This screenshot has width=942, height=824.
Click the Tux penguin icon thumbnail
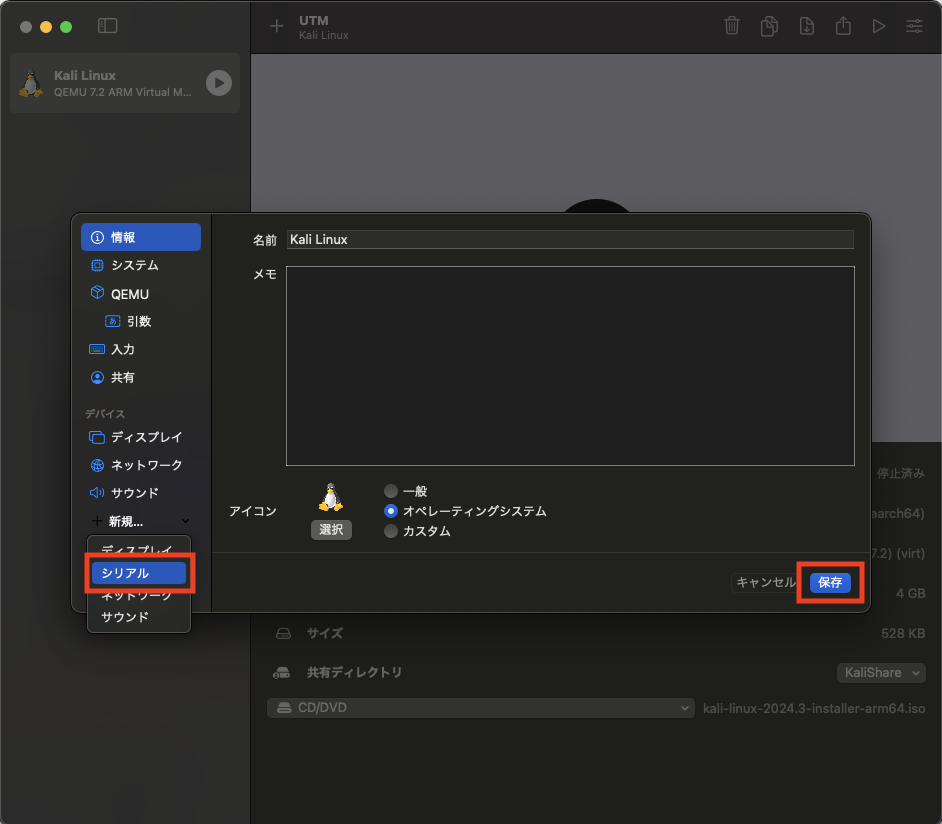331,496
